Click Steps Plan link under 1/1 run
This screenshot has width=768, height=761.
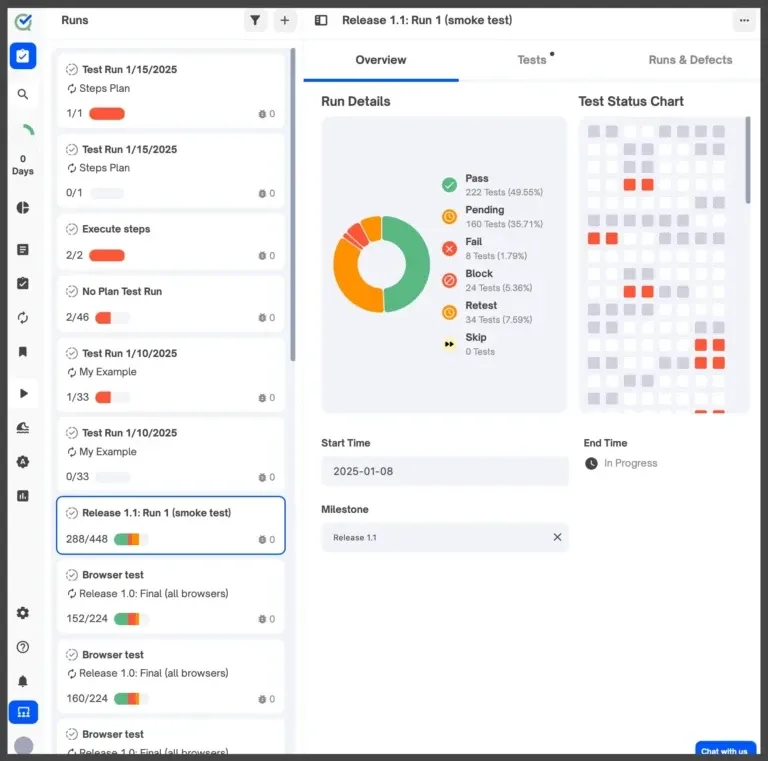104,89
